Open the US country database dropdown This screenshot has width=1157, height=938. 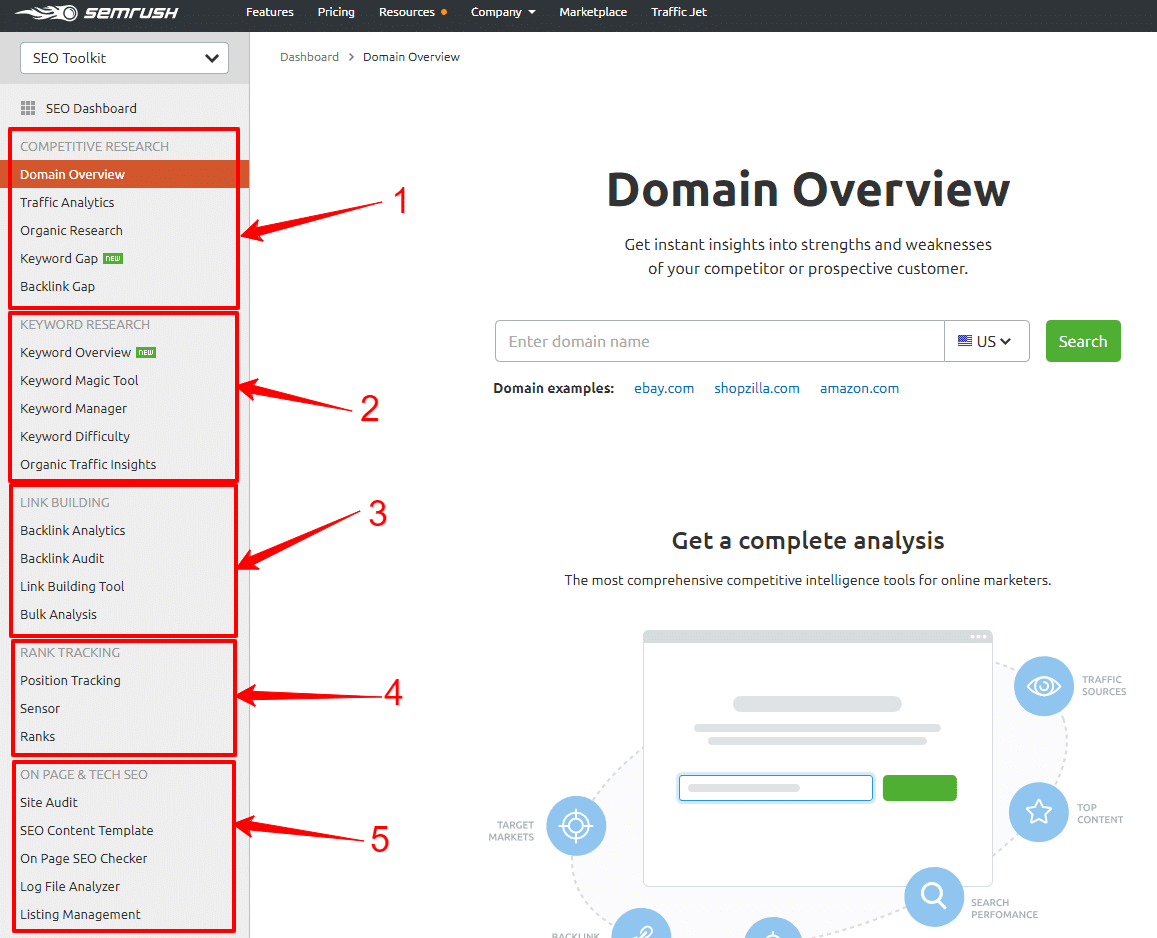tap(987, 341)
